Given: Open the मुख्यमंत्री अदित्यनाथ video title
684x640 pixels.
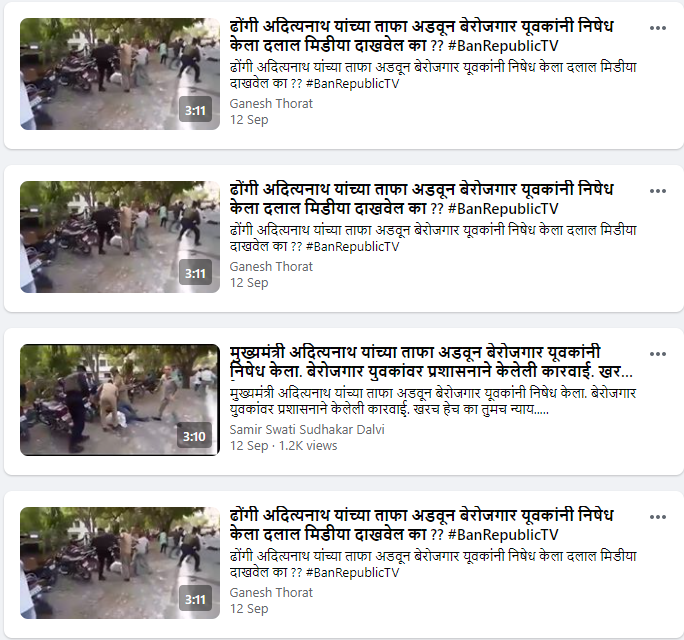Looking at the screenshot, I should point(431,362).
